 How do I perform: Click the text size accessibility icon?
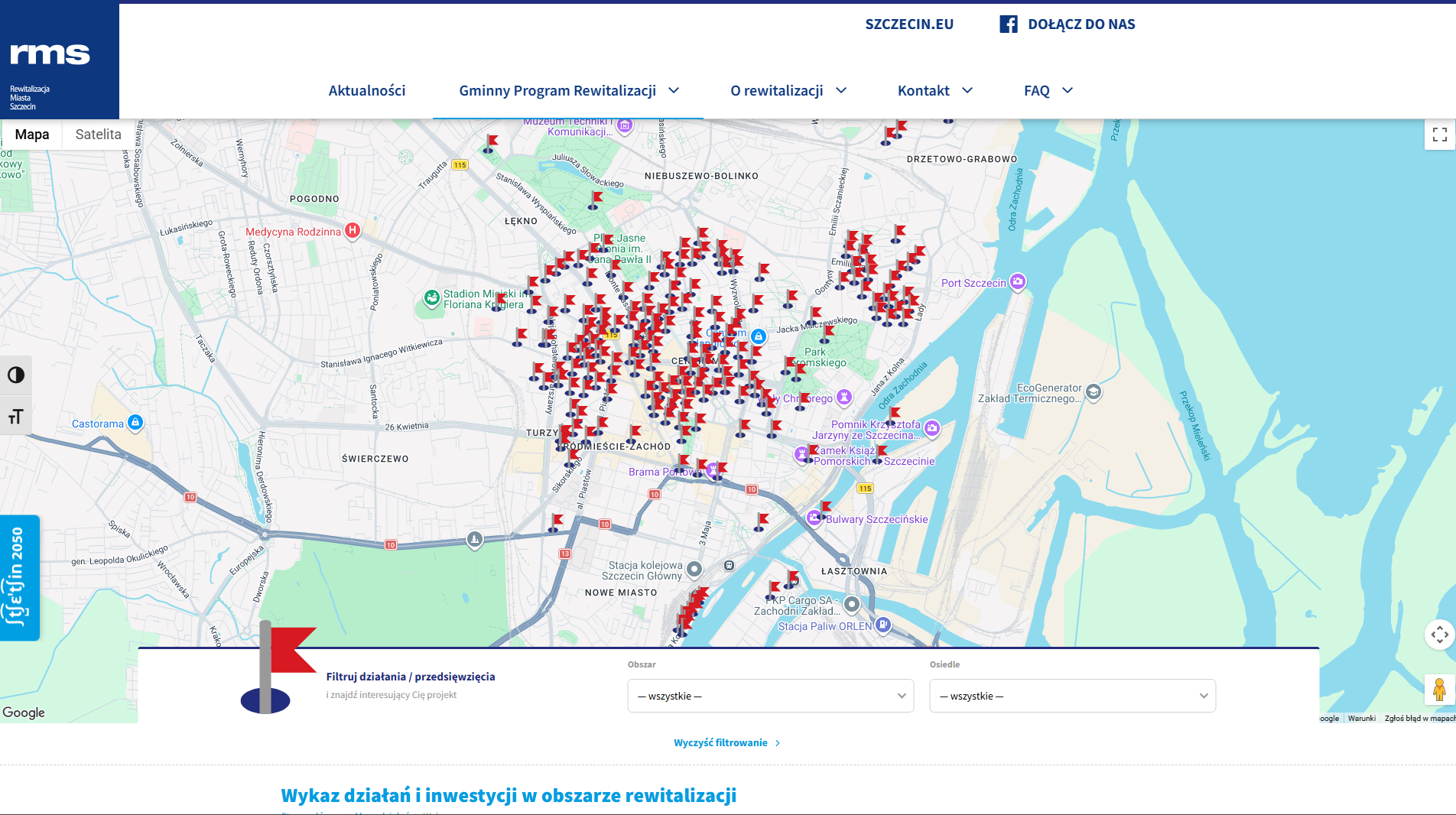[16, 416]
